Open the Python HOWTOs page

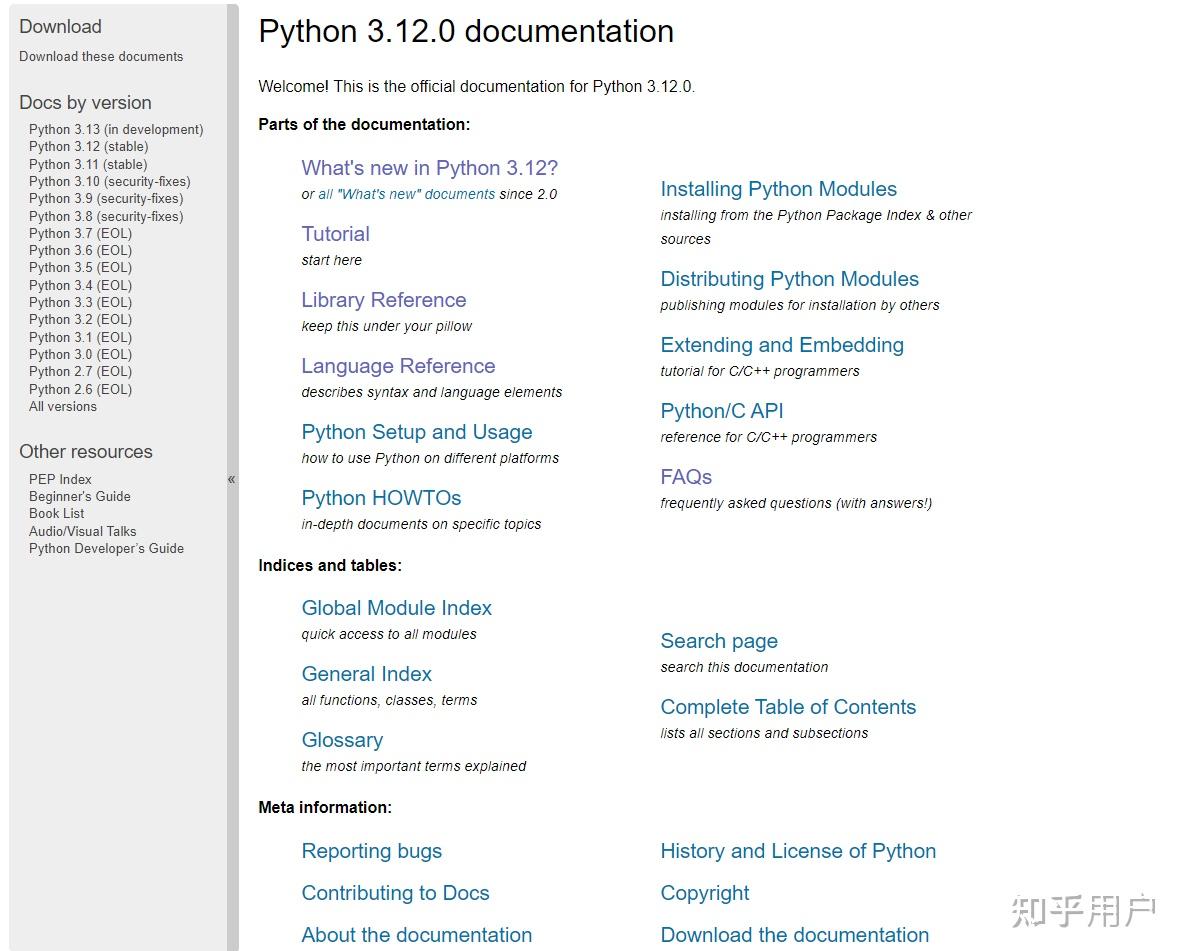381,497
